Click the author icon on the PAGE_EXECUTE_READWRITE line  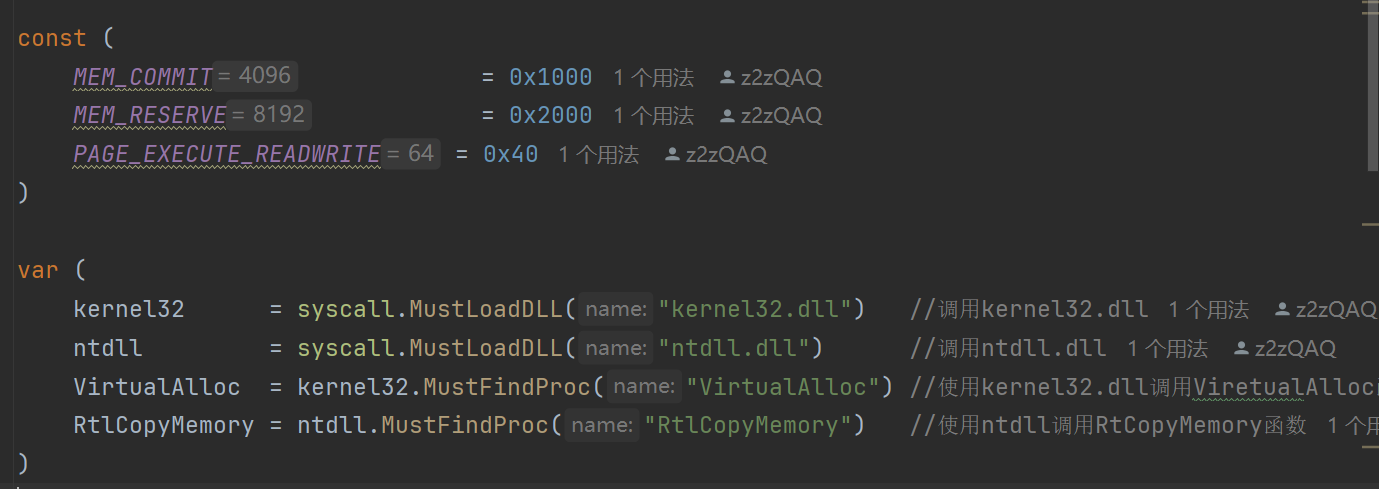tap(672, 155)
